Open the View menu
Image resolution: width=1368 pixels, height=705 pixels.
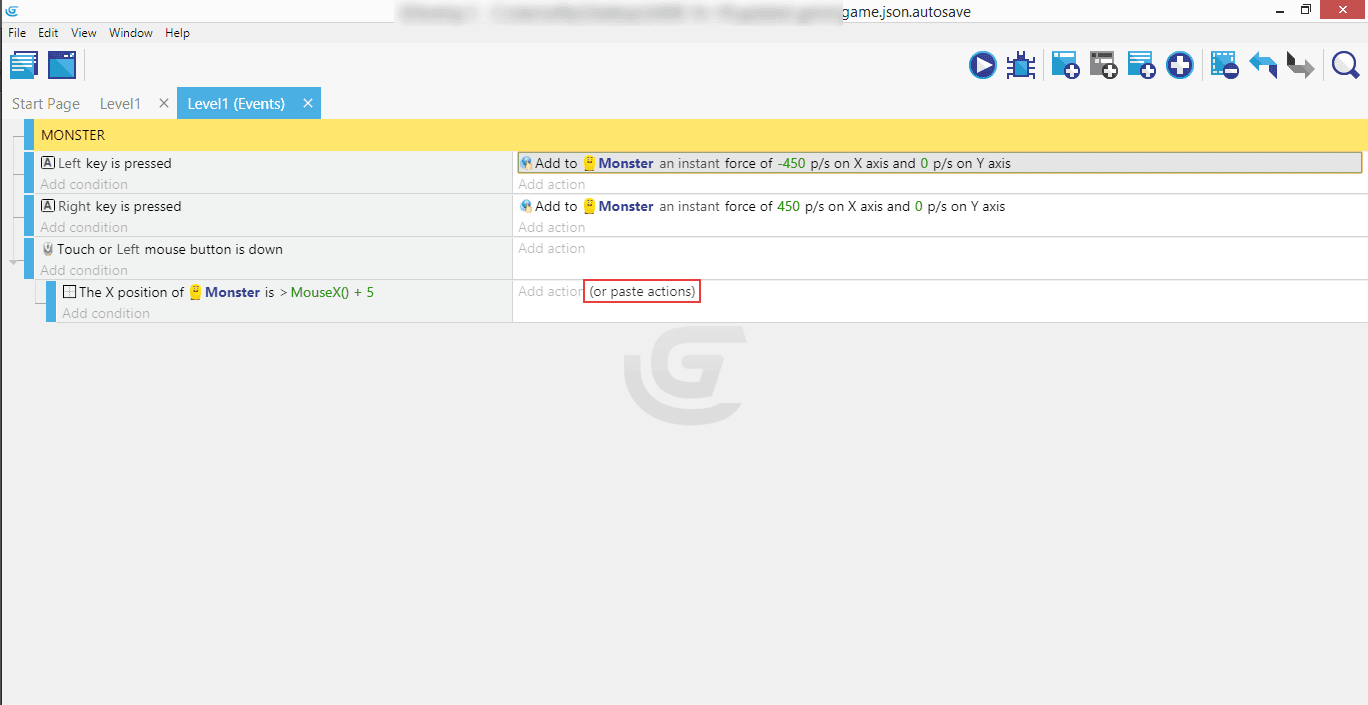point(84,33)
